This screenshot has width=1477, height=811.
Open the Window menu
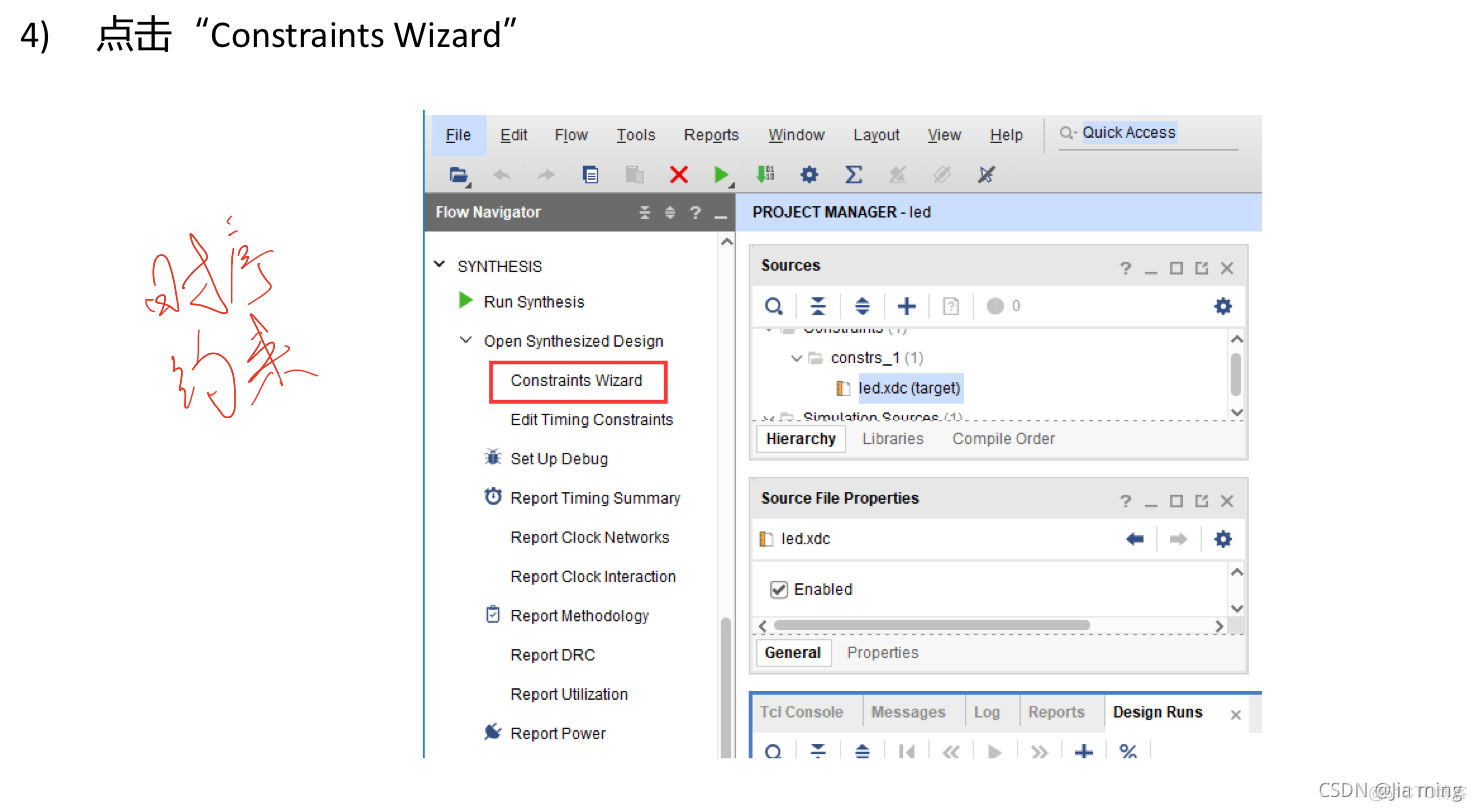[x=796, y=135]
